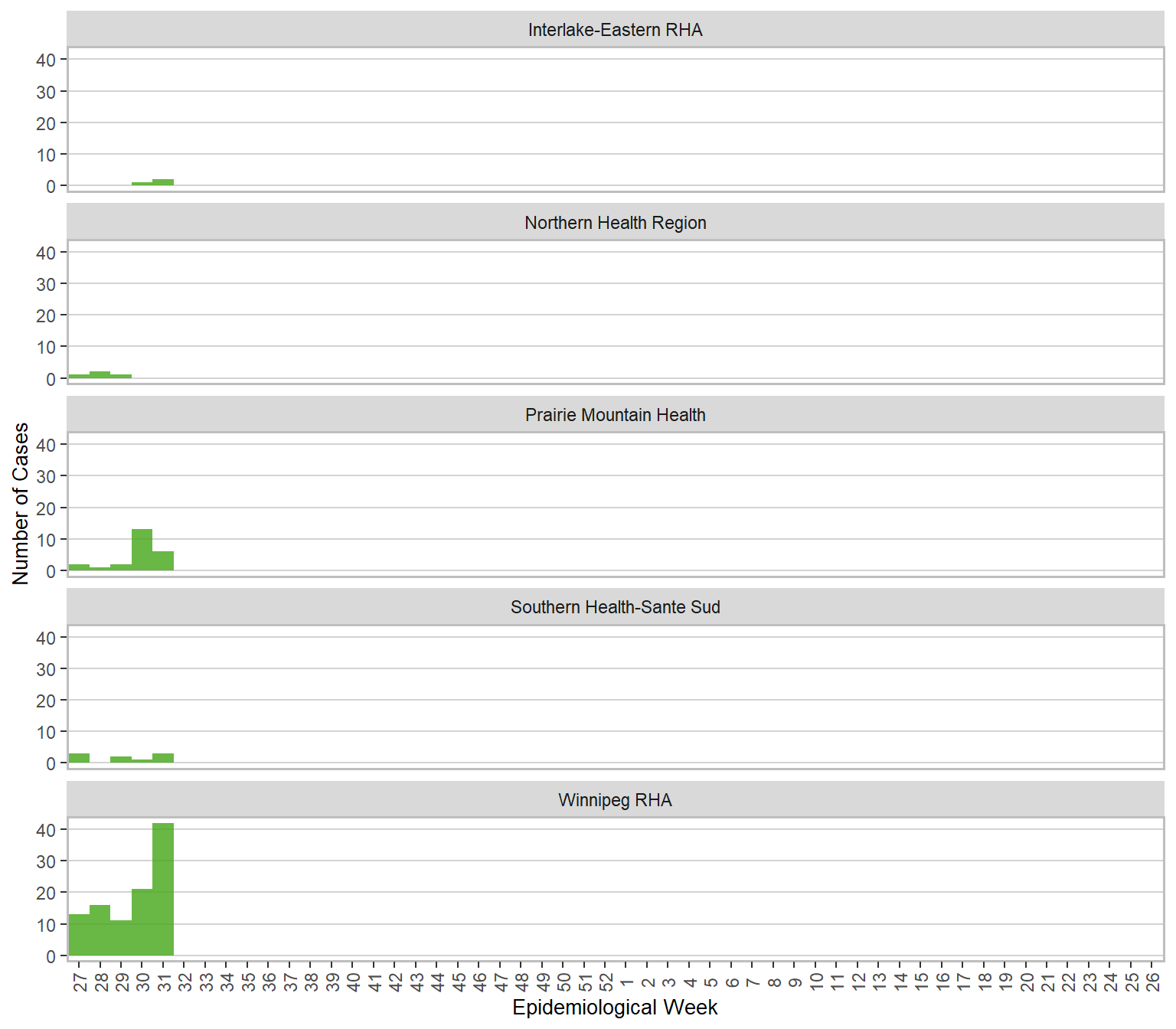Click the 40 y-axis tick in Winnipeg RHA panel
Viewport: 1176px width, 1029px height.
pyautogui.click(x=46, y=830)
